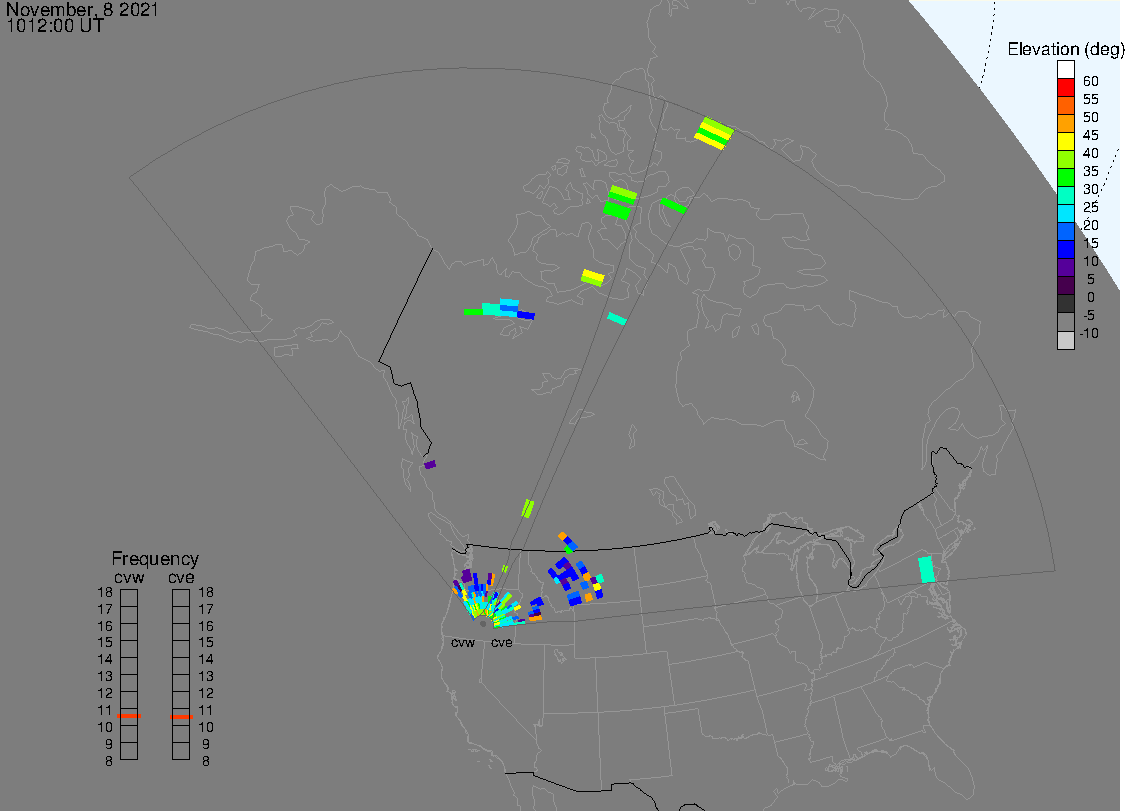Image resolution: width=1125 pixels, height=811 pixels.
Task: Click the Frequency legend title
Action: coord(155,559)
